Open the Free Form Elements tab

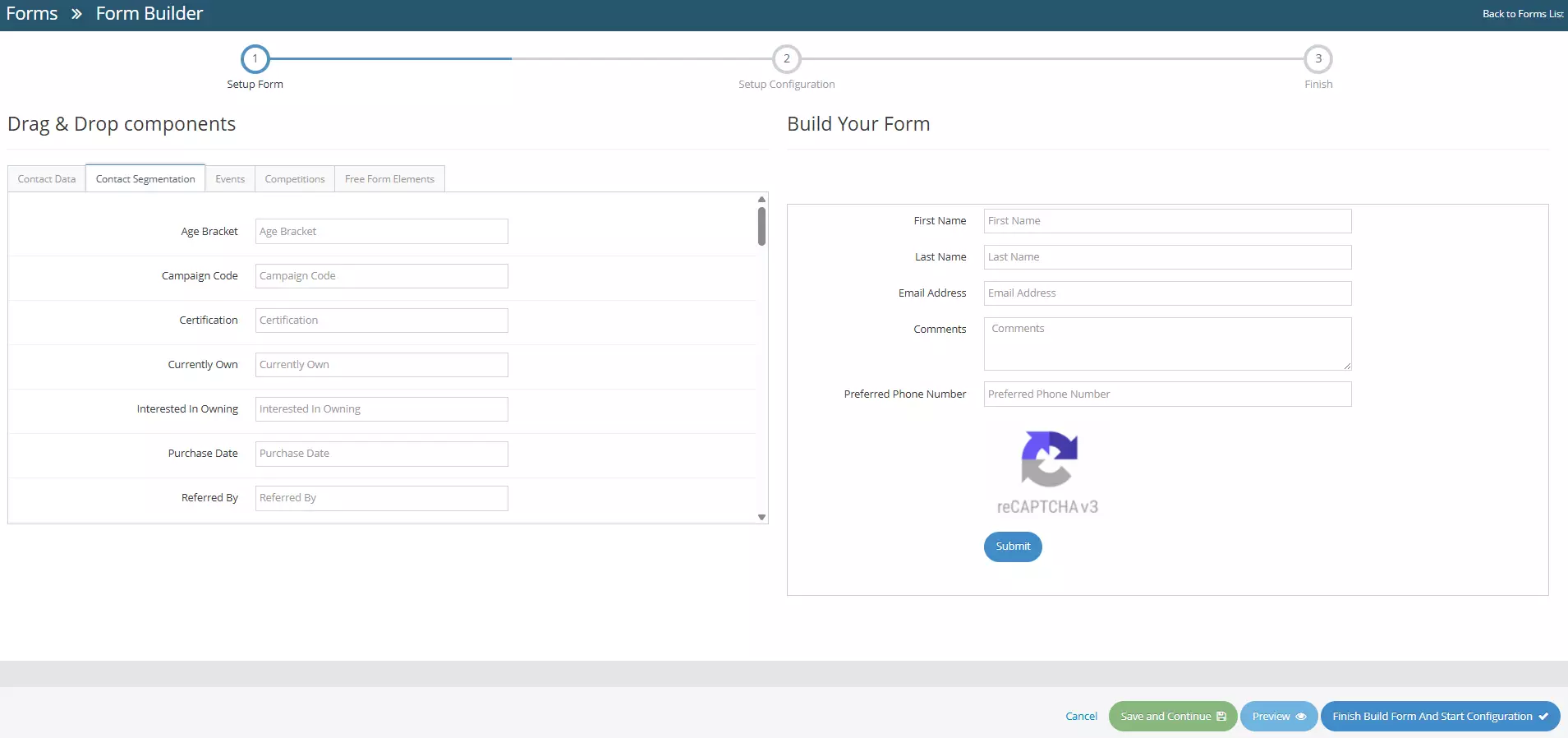[389, 179]
